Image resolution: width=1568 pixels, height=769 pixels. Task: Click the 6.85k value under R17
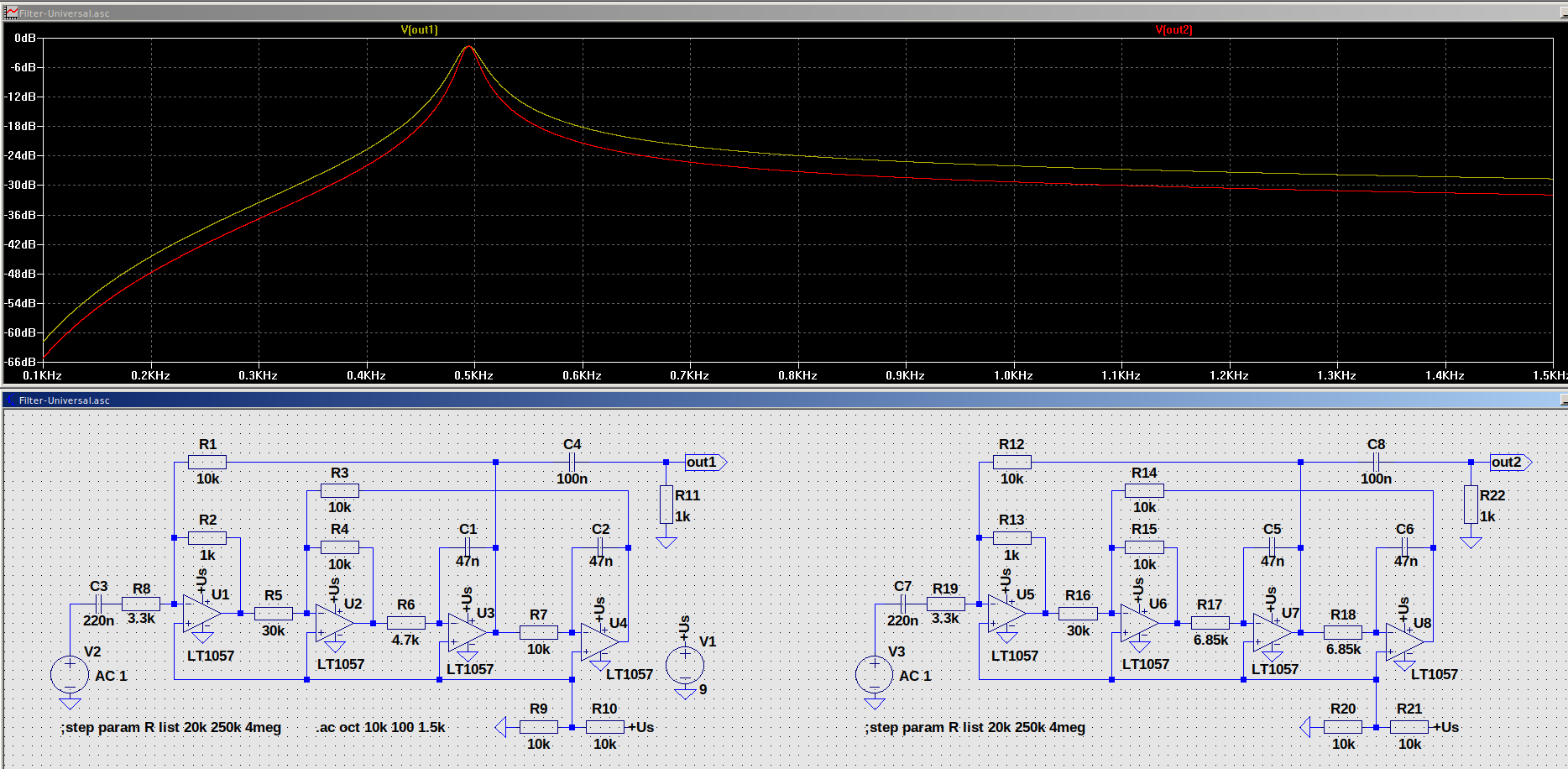pyautogui.click(x=1210, y=640)
